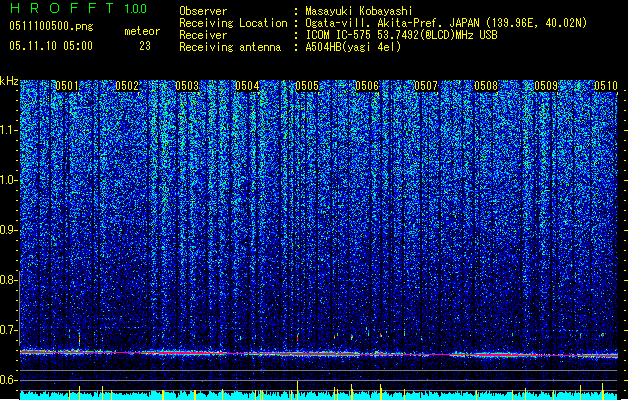
Task: Click the 0503 time marker
Action: tap(187, 86)
